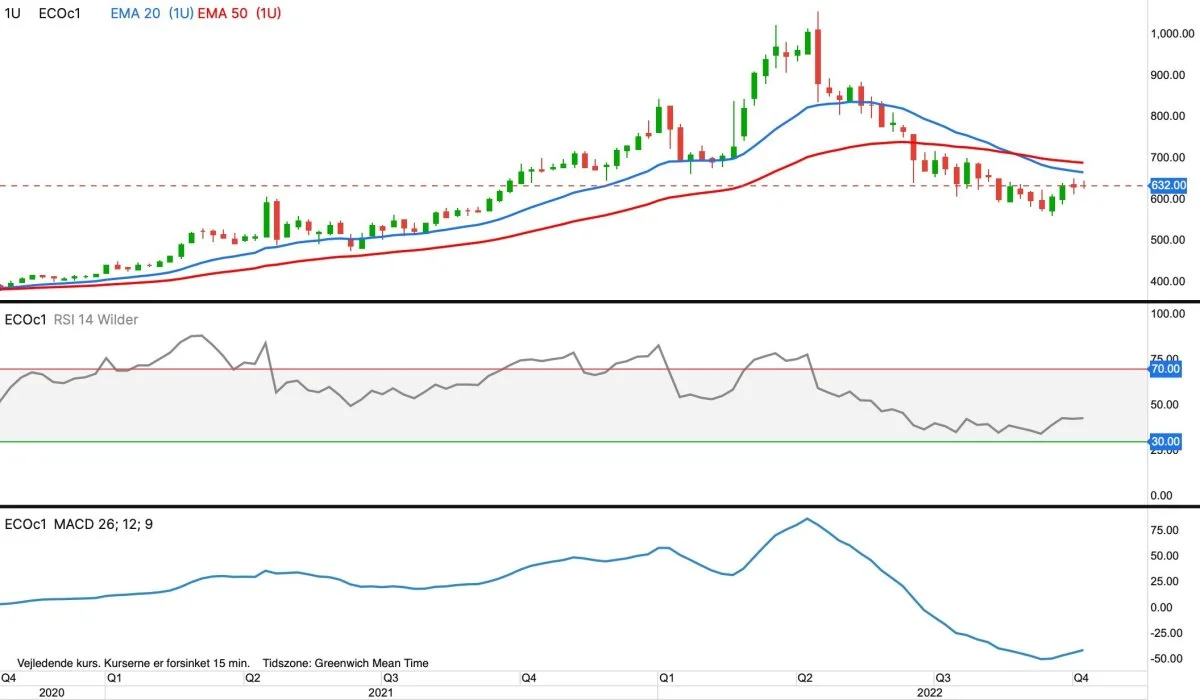
Task: Click the 632.00 current price tag
Action: [x=1168, y=185]
